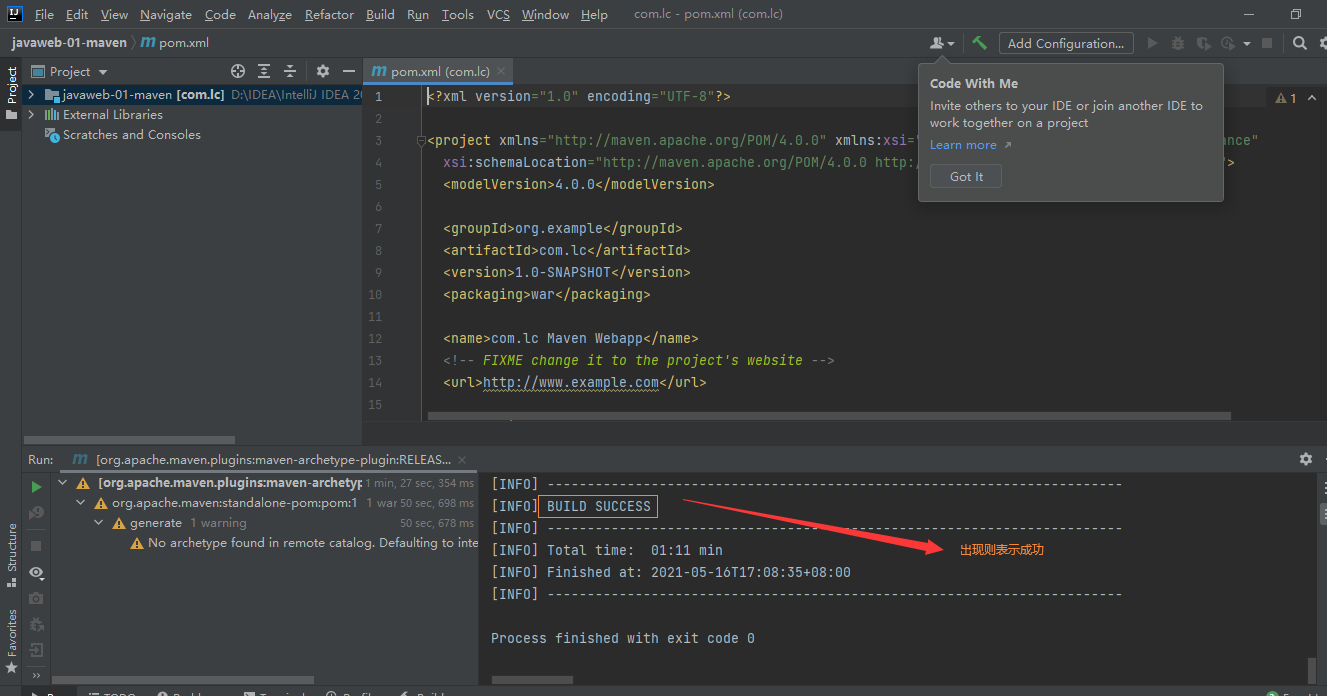Open the Refactor menu

click(329, 14)
